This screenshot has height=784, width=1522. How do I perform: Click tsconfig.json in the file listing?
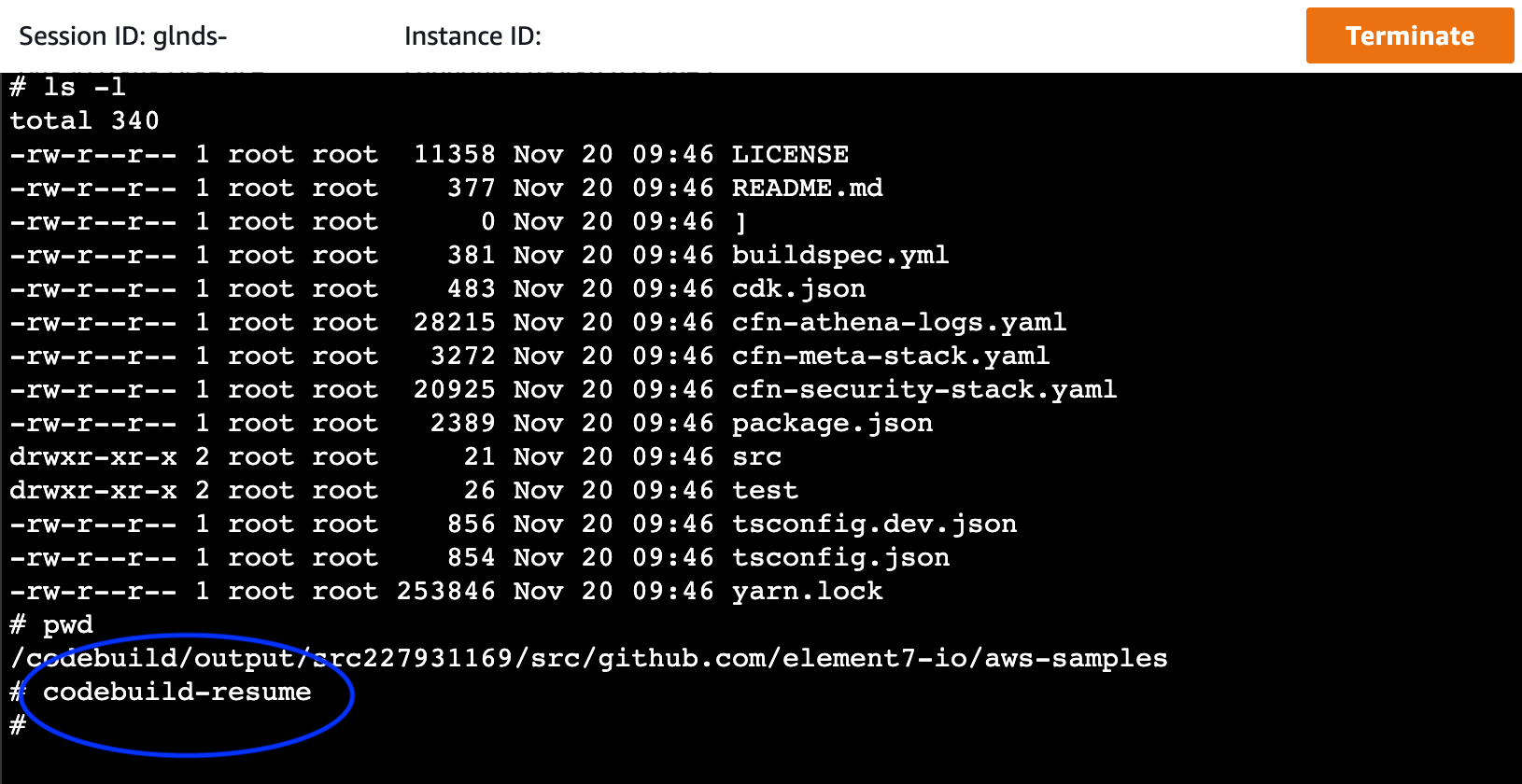[x=840, y=557]
